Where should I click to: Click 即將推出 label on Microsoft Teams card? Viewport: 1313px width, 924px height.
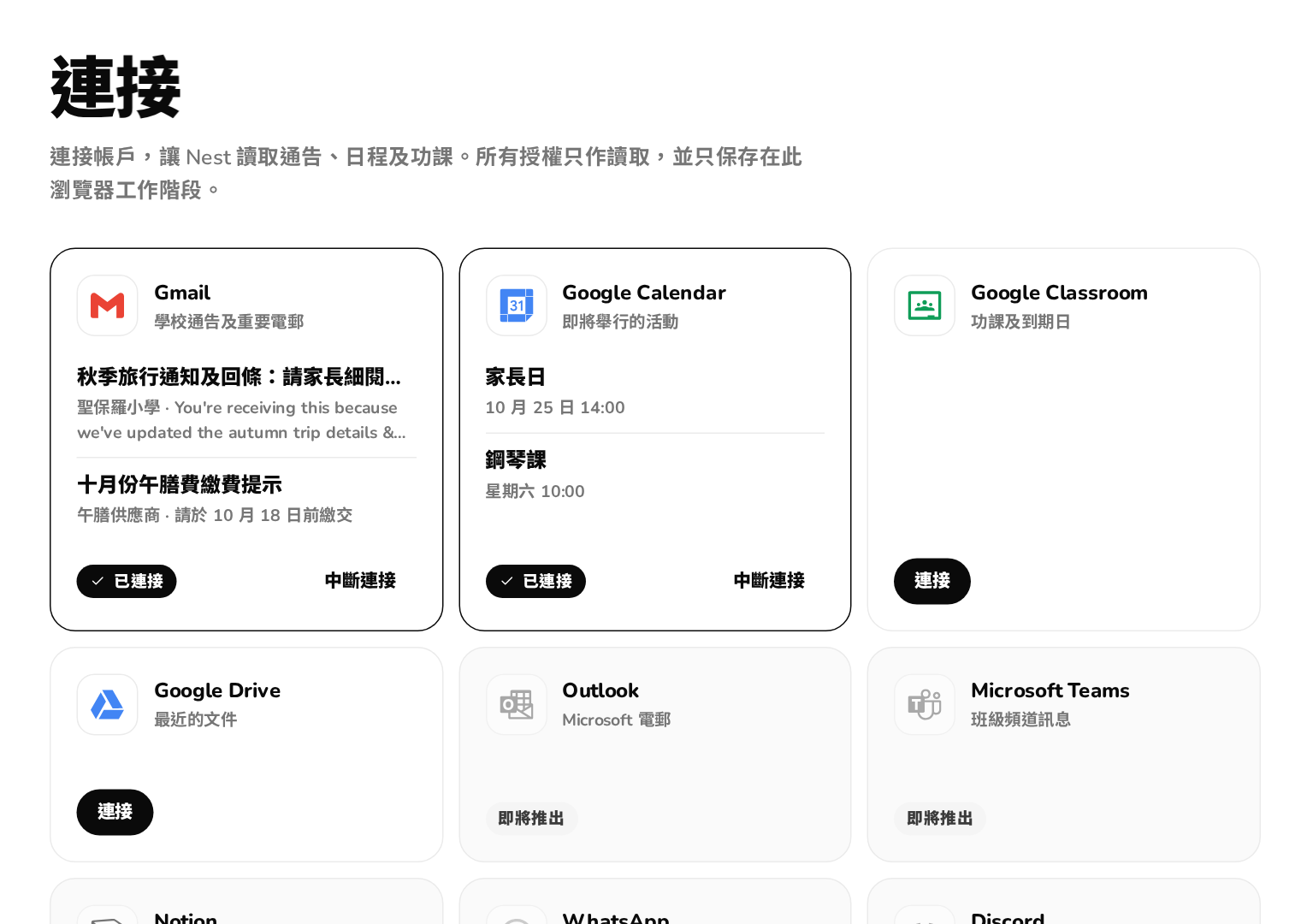[940, 819]
